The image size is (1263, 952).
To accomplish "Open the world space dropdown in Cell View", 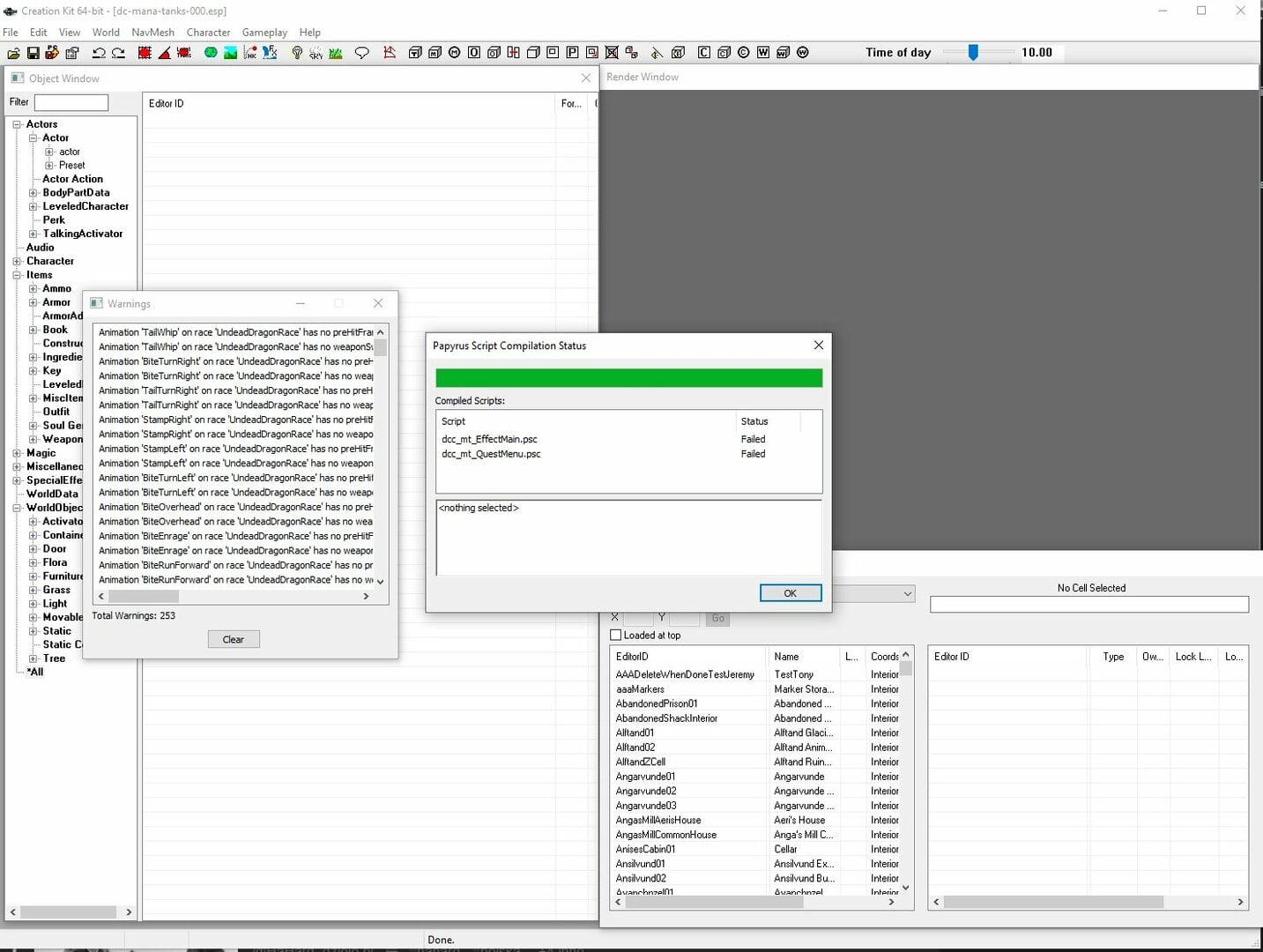I will pos(907,594).
